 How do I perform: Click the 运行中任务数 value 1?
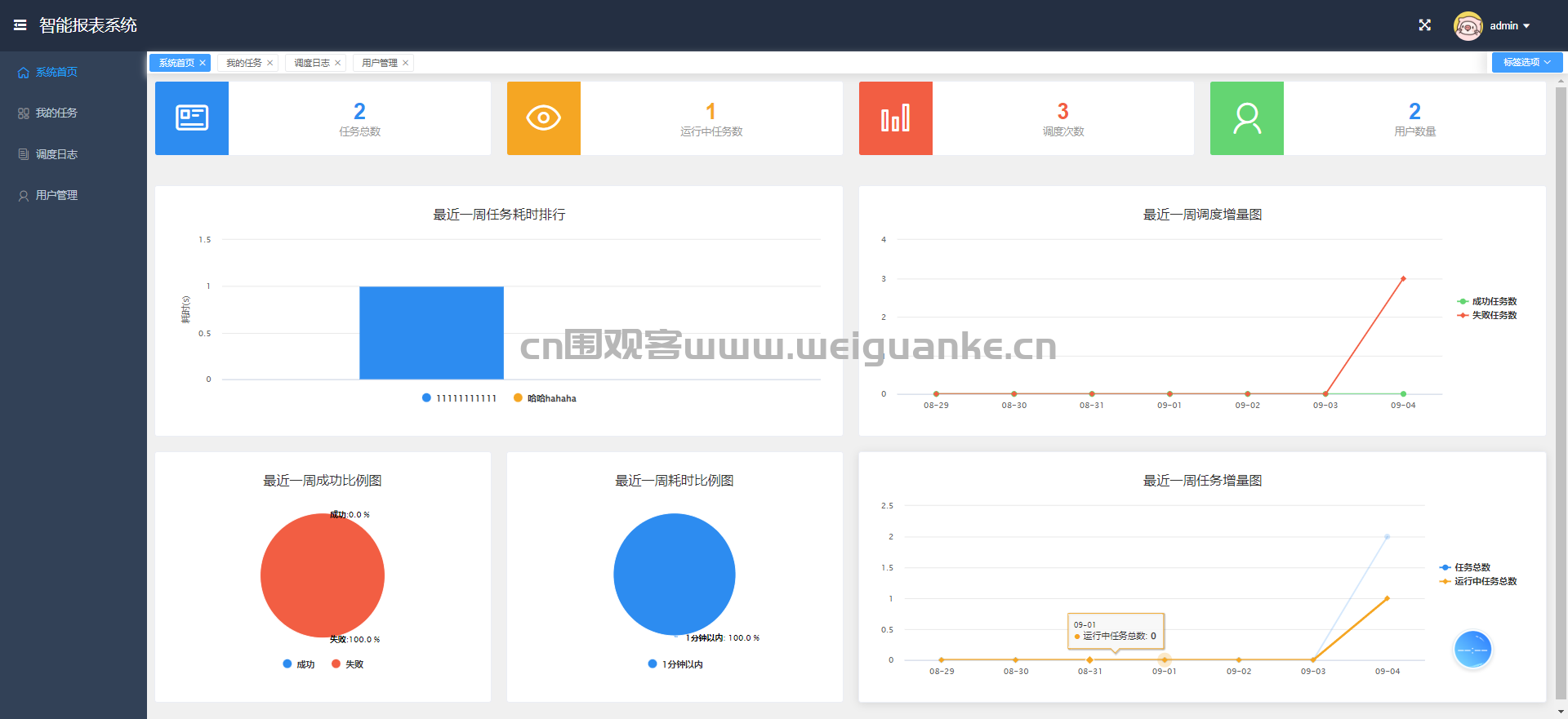point(711,111)
